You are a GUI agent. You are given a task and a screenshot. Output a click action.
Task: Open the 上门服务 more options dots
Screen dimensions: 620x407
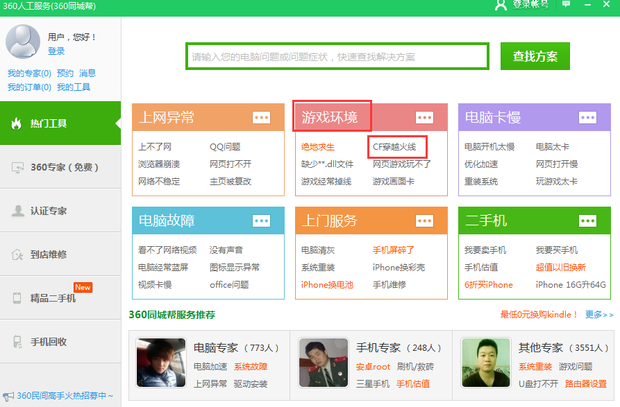point(424,221)
